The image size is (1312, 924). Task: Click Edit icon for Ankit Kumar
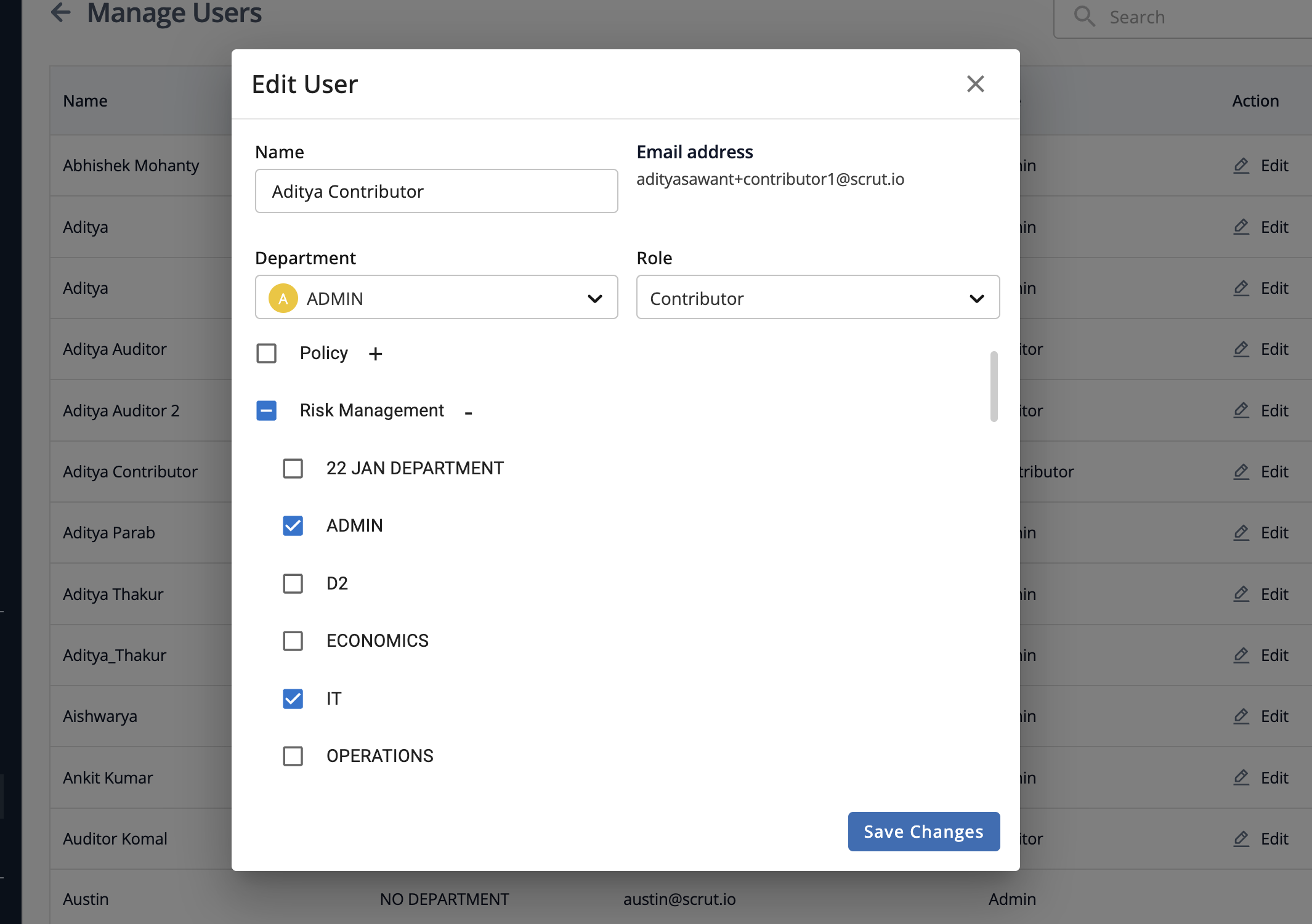click(x=1241, y=777)
